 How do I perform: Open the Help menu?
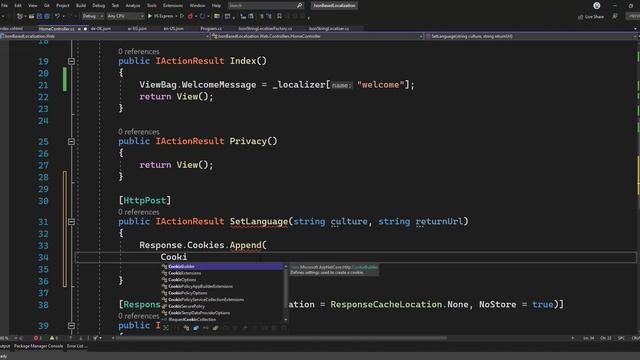point(216,6)
